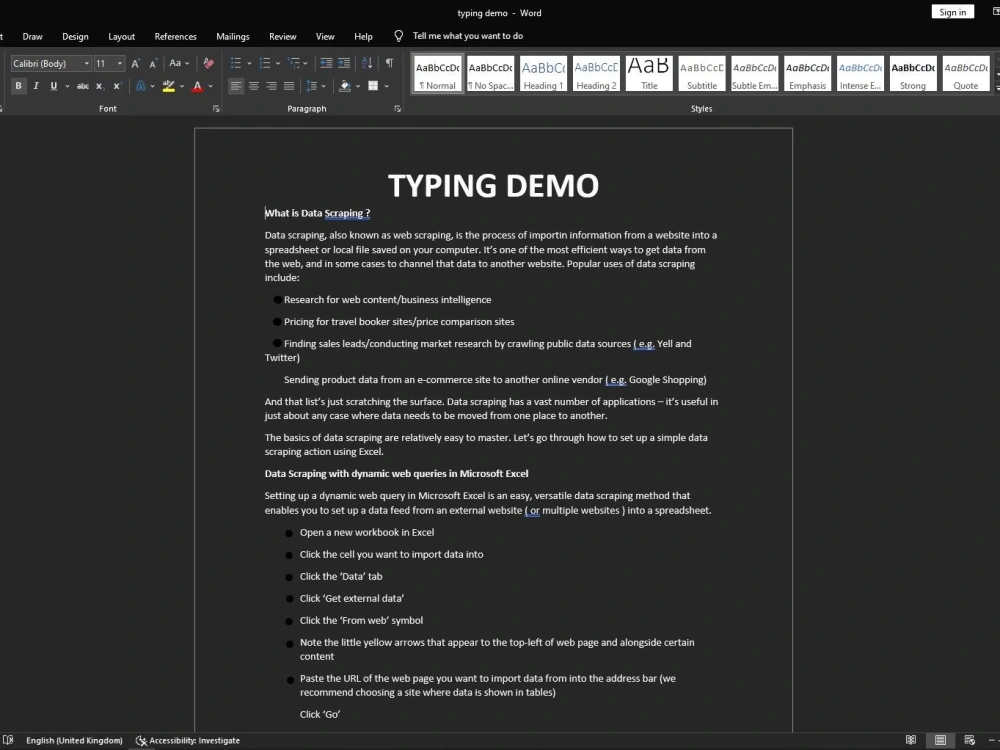This screenshot has width=1000, height=750.
Task: Apply superscript formatting
Action: (x=117, y=86)
